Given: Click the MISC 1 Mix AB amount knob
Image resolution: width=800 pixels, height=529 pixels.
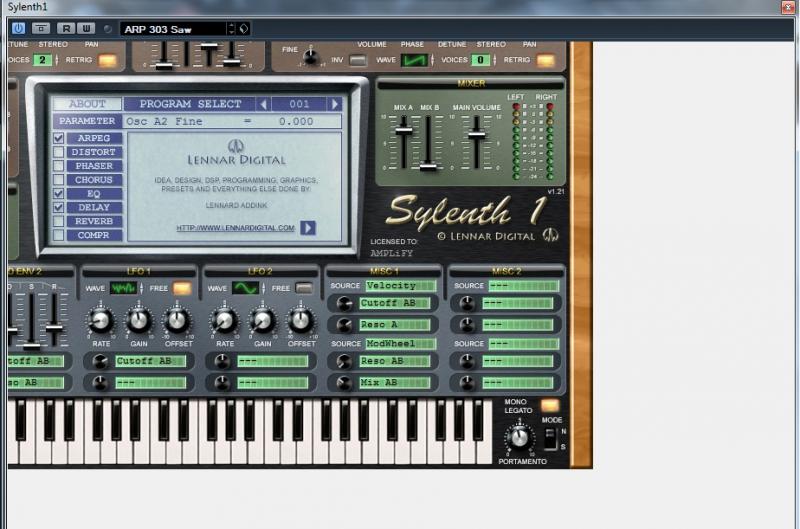Looking at the screenshot, I should [344, 383].
